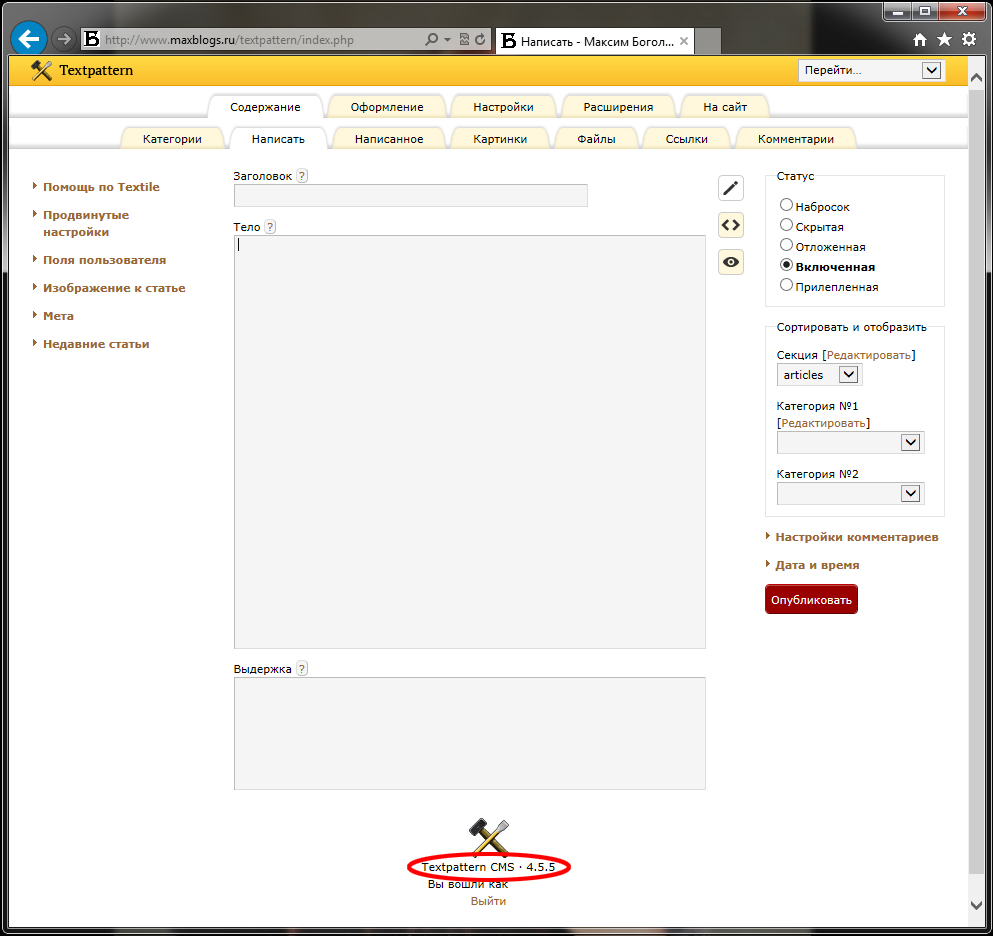Open the browser Home icon
The width and height of the screenshot is (993, 936).
tap(920, 40)
